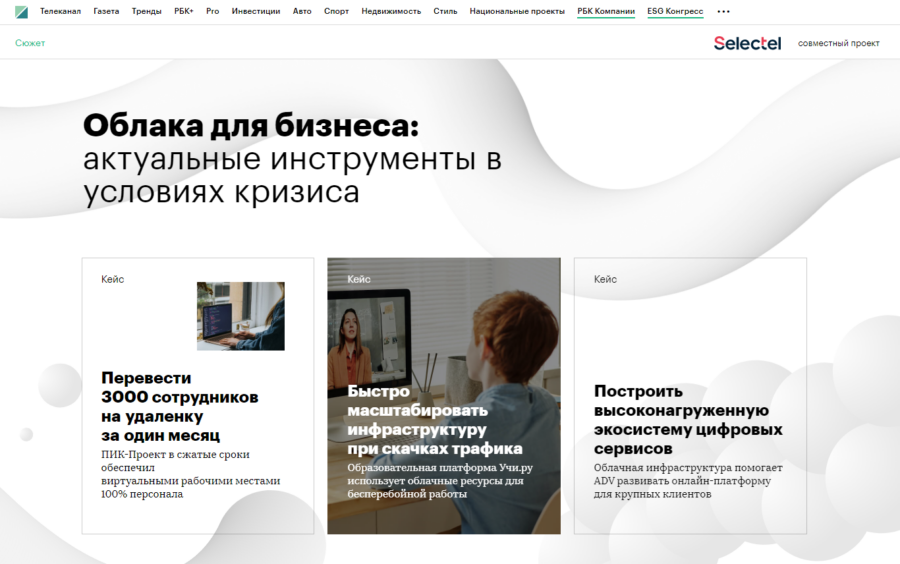This screenshot has height=564, width=900.
Task: Open the ESG Конгресс link
Action: pos(675,11)
